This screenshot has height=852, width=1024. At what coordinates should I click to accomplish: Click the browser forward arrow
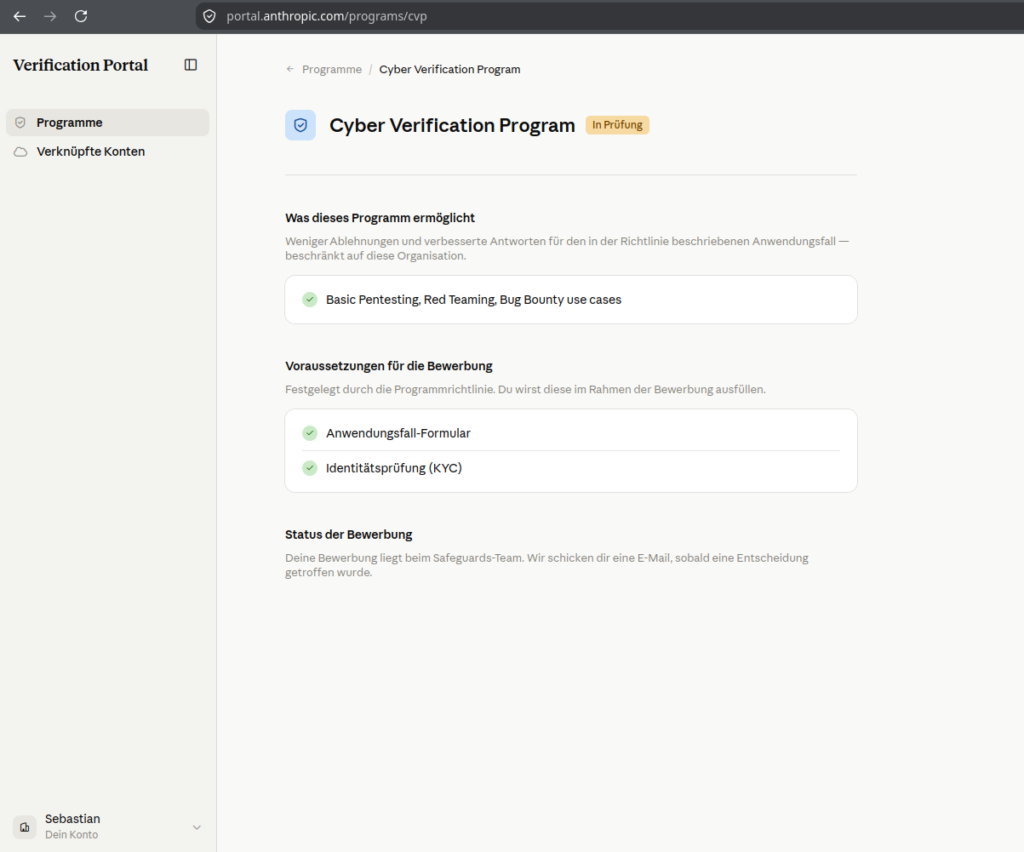(50, 16)
